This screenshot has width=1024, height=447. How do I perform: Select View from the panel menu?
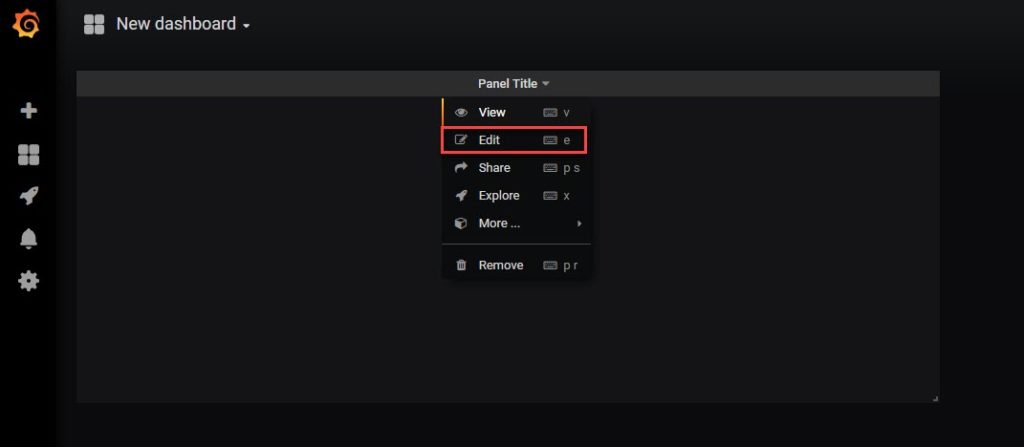click(517, 112)
